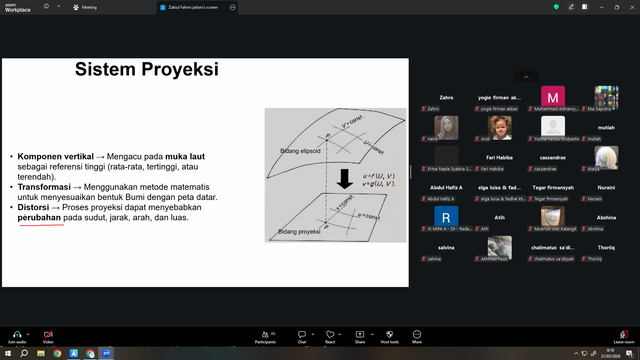
Task: Select Muhammad Adriansyah's pink M avatar
Action: (x=553, y=97)
